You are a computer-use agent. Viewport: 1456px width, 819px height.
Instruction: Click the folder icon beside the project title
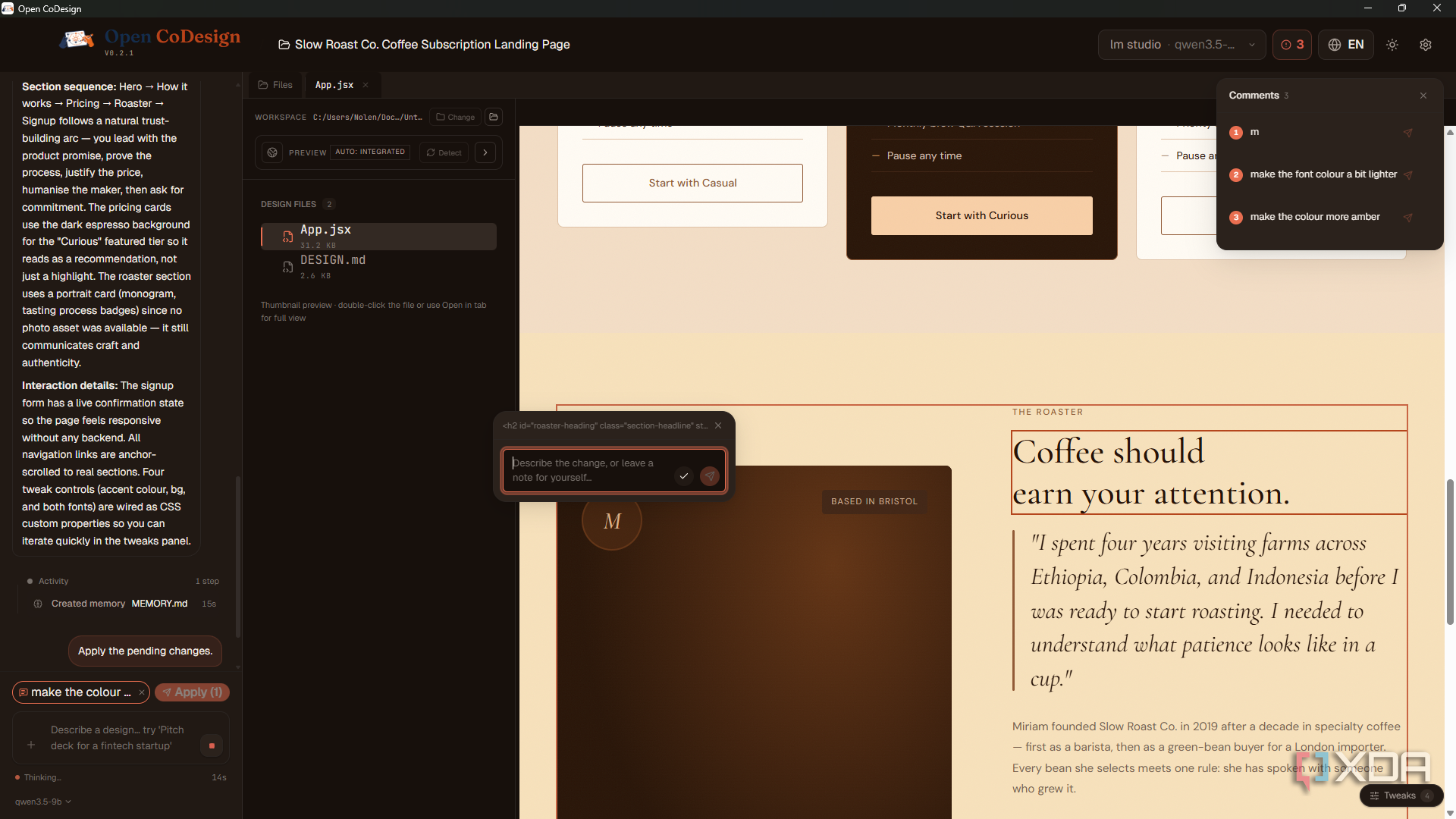click(284, 45)
